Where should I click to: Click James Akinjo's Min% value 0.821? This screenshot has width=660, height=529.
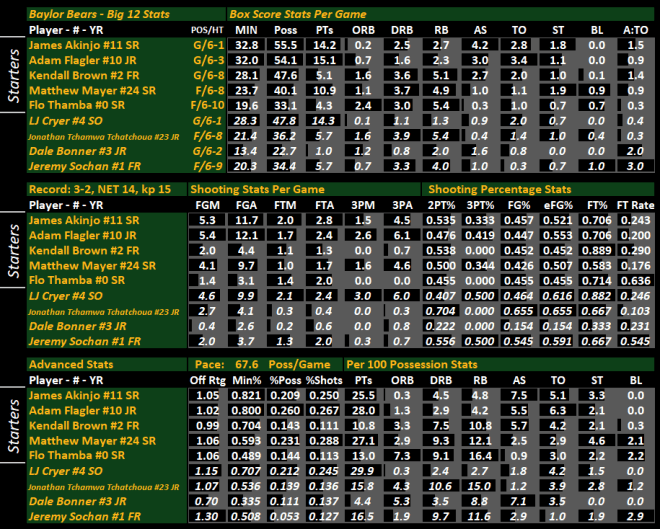tap(247, 396)
